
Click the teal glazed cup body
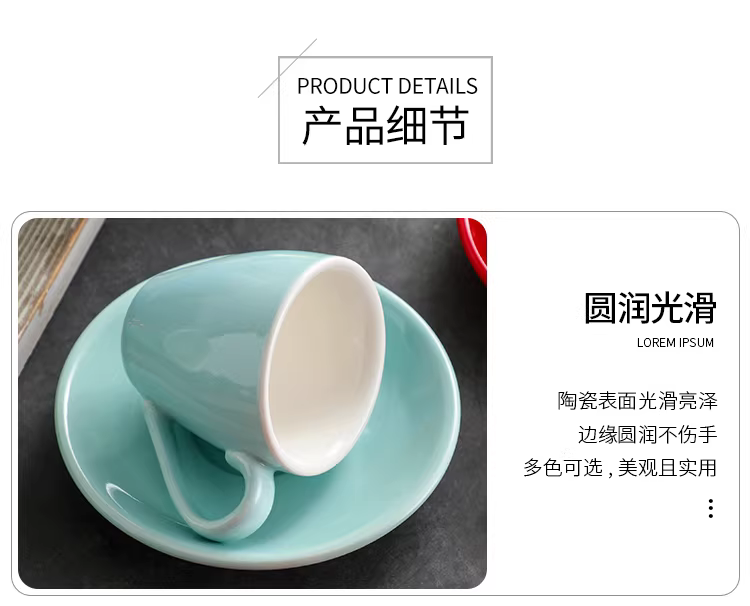pos(201,344)
